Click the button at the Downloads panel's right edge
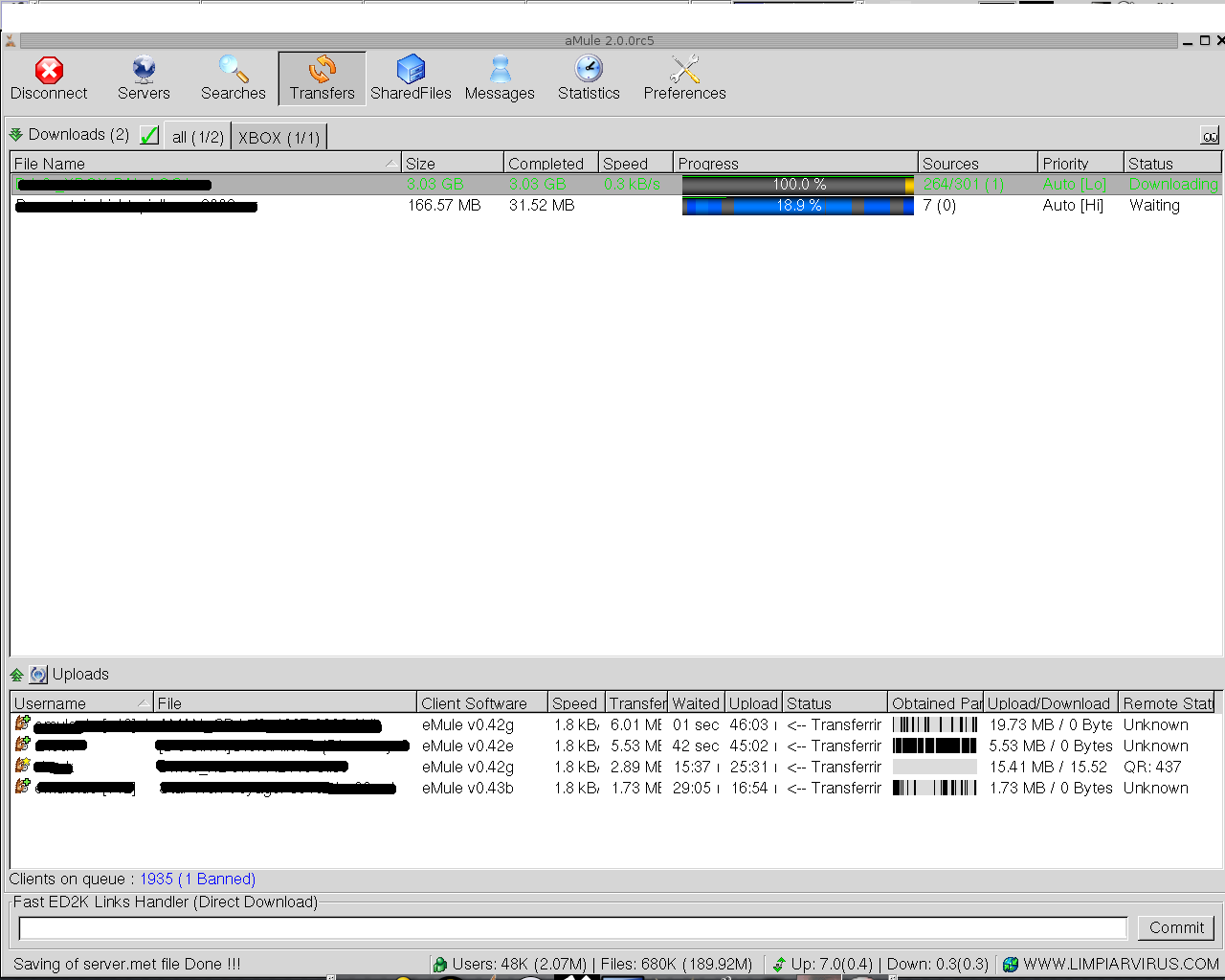1225x980 pixels. point(1210,136)
